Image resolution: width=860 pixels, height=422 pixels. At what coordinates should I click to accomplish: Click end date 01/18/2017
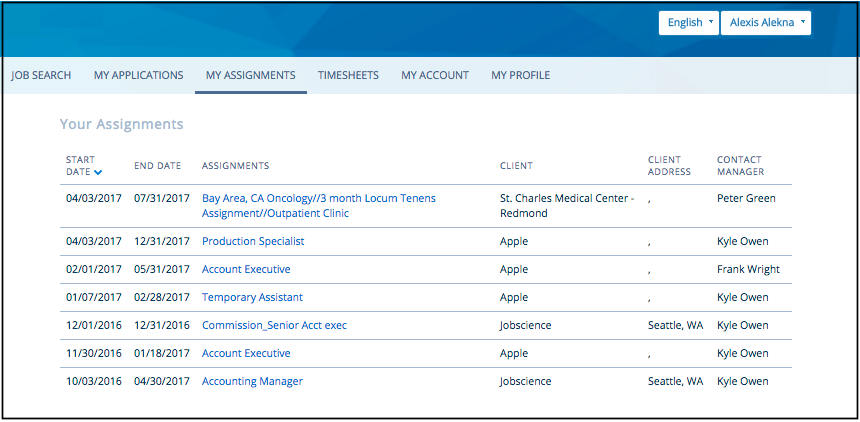click(x=162, y=353)
